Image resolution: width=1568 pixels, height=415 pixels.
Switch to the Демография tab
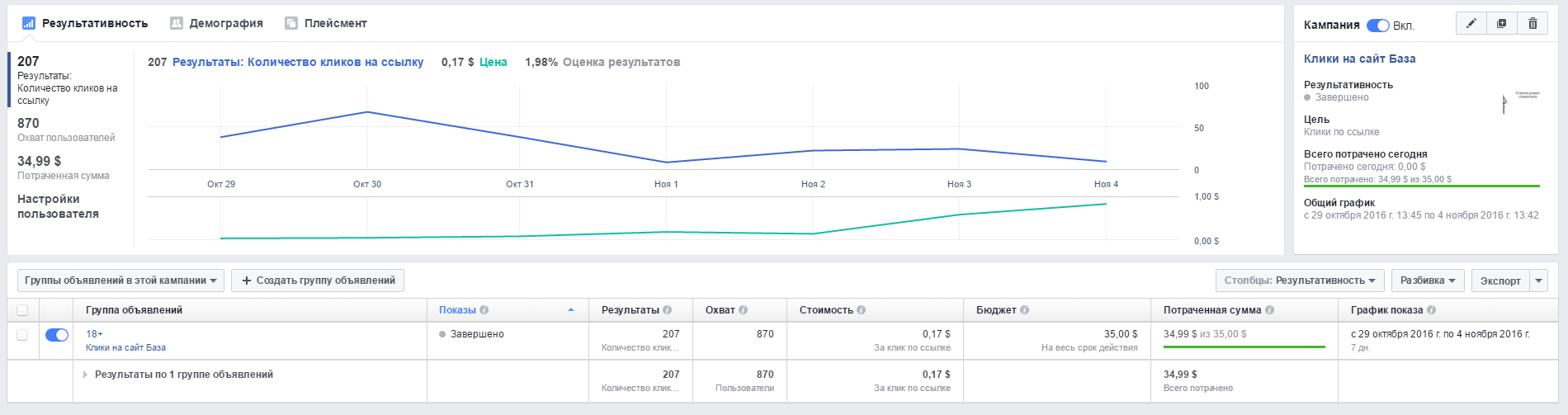click(216, 23)
